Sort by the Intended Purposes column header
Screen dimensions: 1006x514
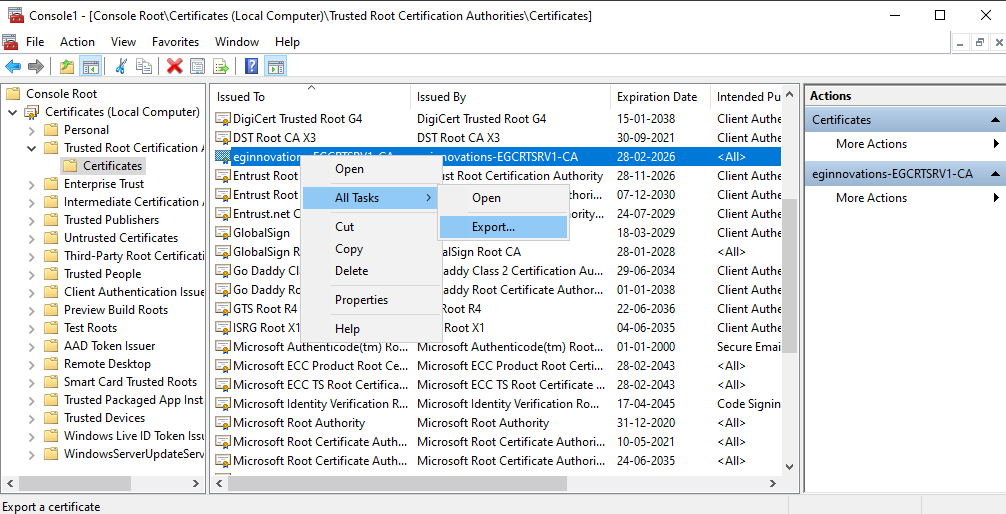(746, 97)
